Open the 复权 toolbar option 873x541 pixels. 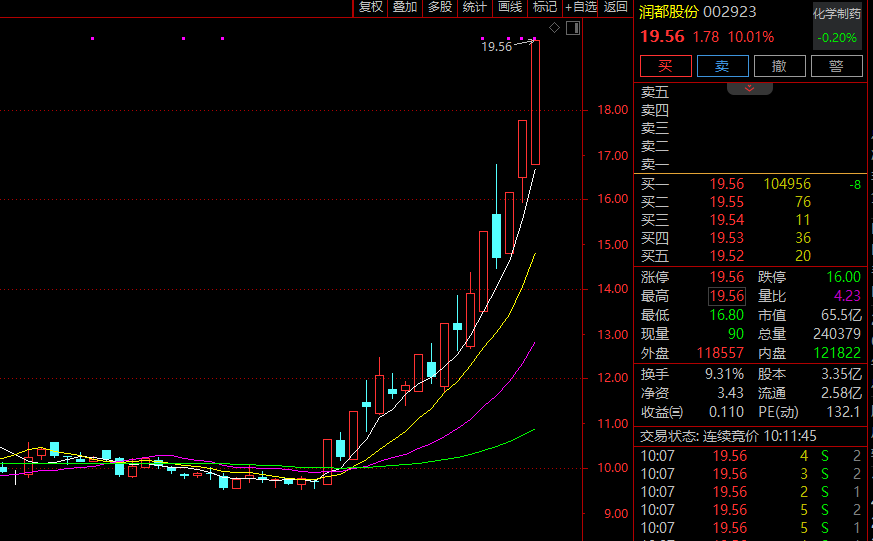pos(371,7)
